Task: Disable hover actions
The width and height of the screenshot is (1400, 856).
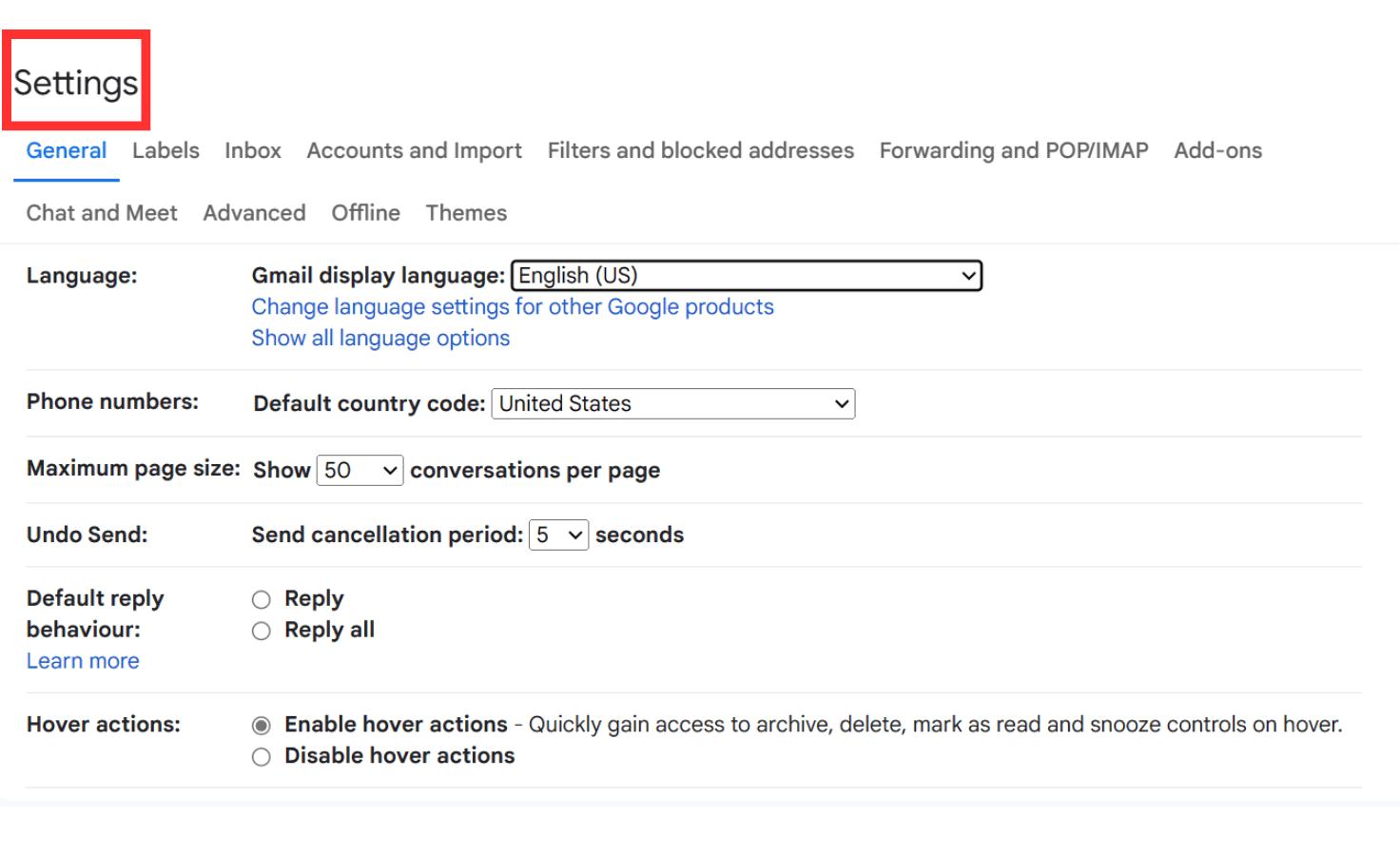Action: pyautogui.click(x=262, y=756)
